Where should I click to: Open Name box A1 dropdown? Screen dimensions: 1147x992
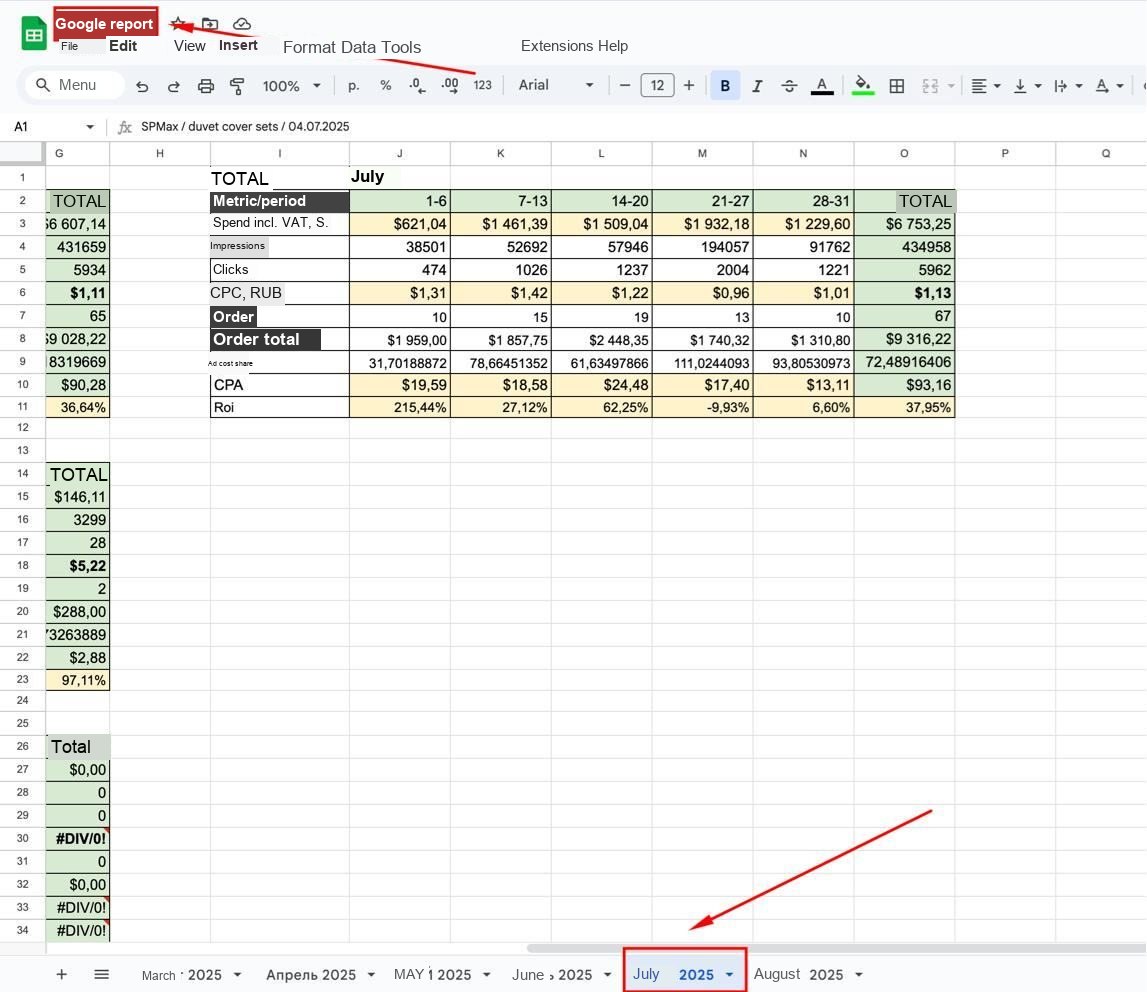pyautogui.click(x=90, y=127)
